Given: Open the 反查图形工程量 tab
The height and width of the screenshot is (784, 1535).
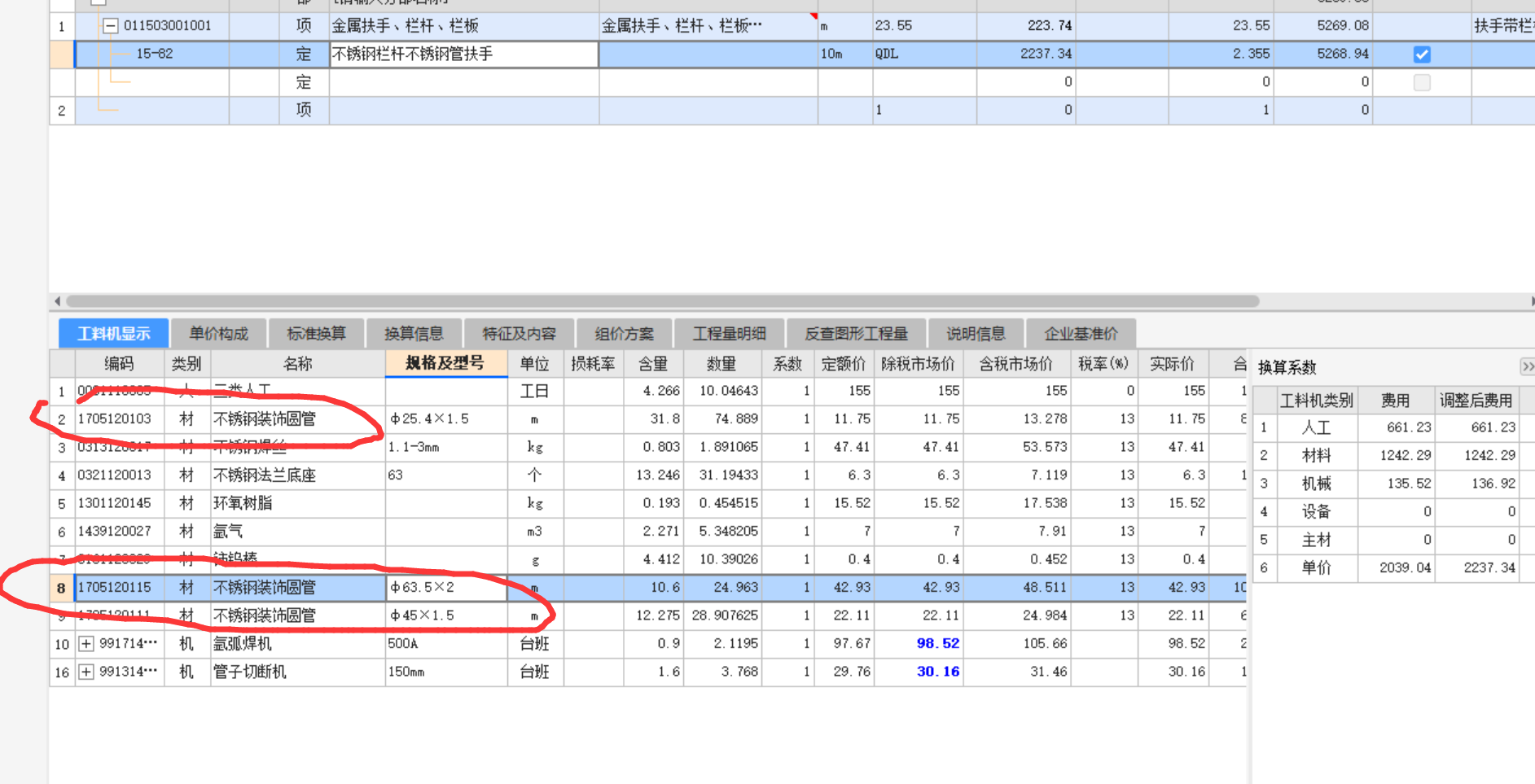Looking at the screenshot, I should coord(857,334).
